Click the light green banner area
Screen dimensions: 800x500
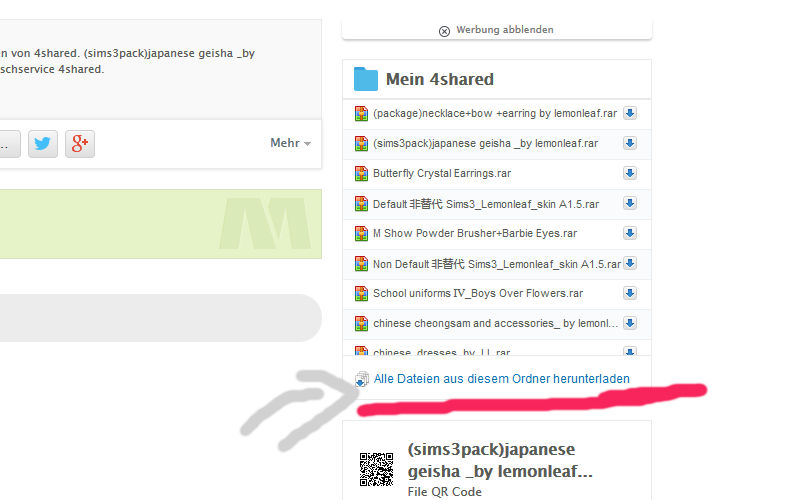coord(160,224)
